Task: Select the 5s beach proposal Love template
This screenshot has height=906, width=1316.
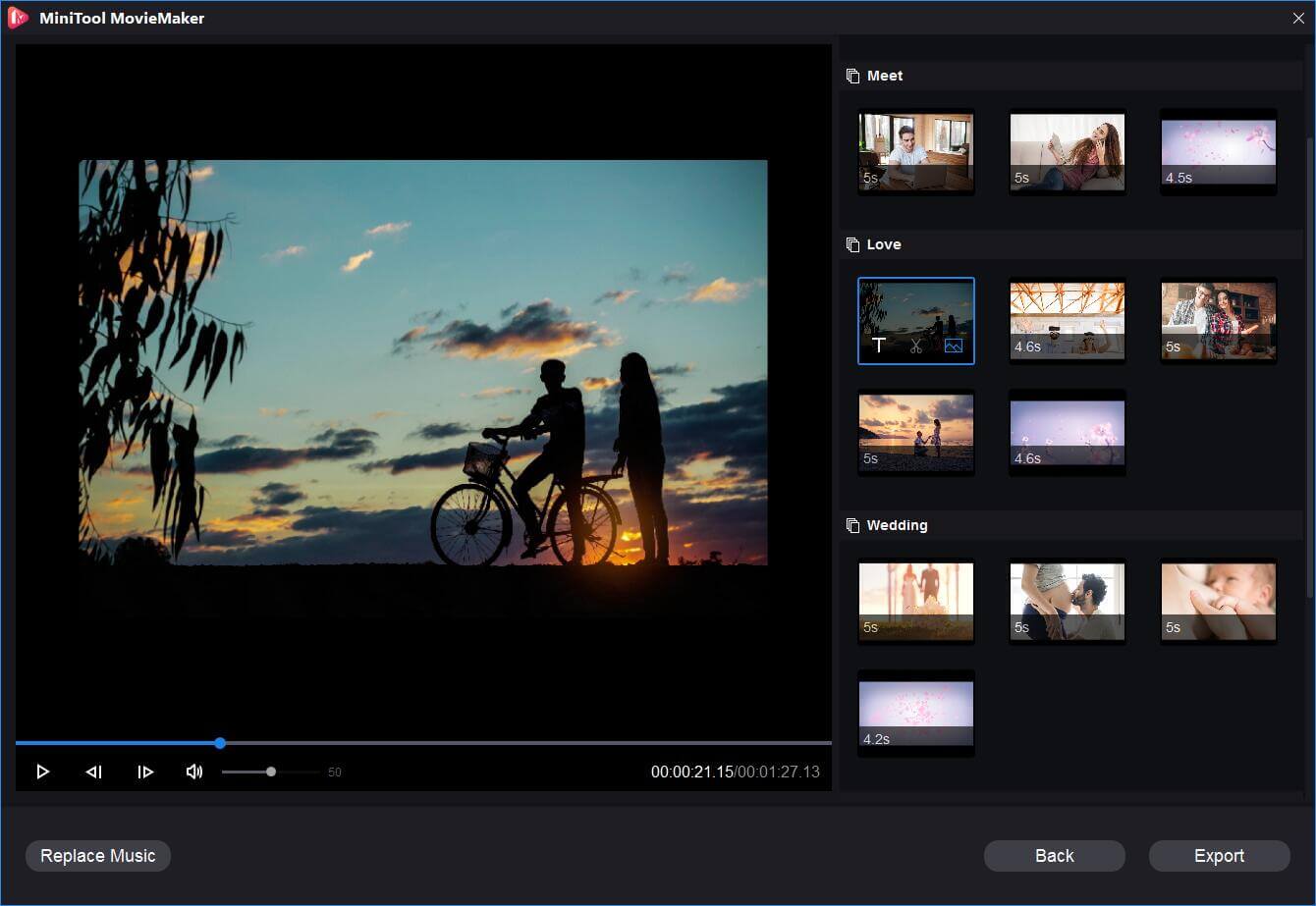Action: click(x=915, y=432)
